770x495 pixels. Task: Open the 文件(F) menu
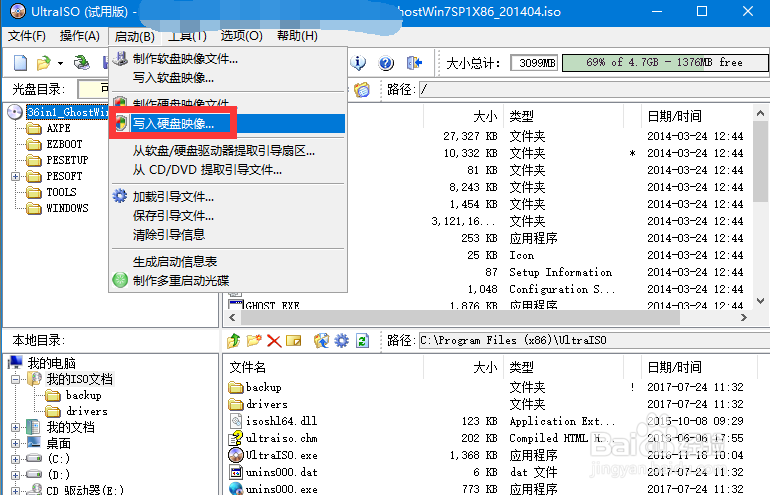(27, 36)
